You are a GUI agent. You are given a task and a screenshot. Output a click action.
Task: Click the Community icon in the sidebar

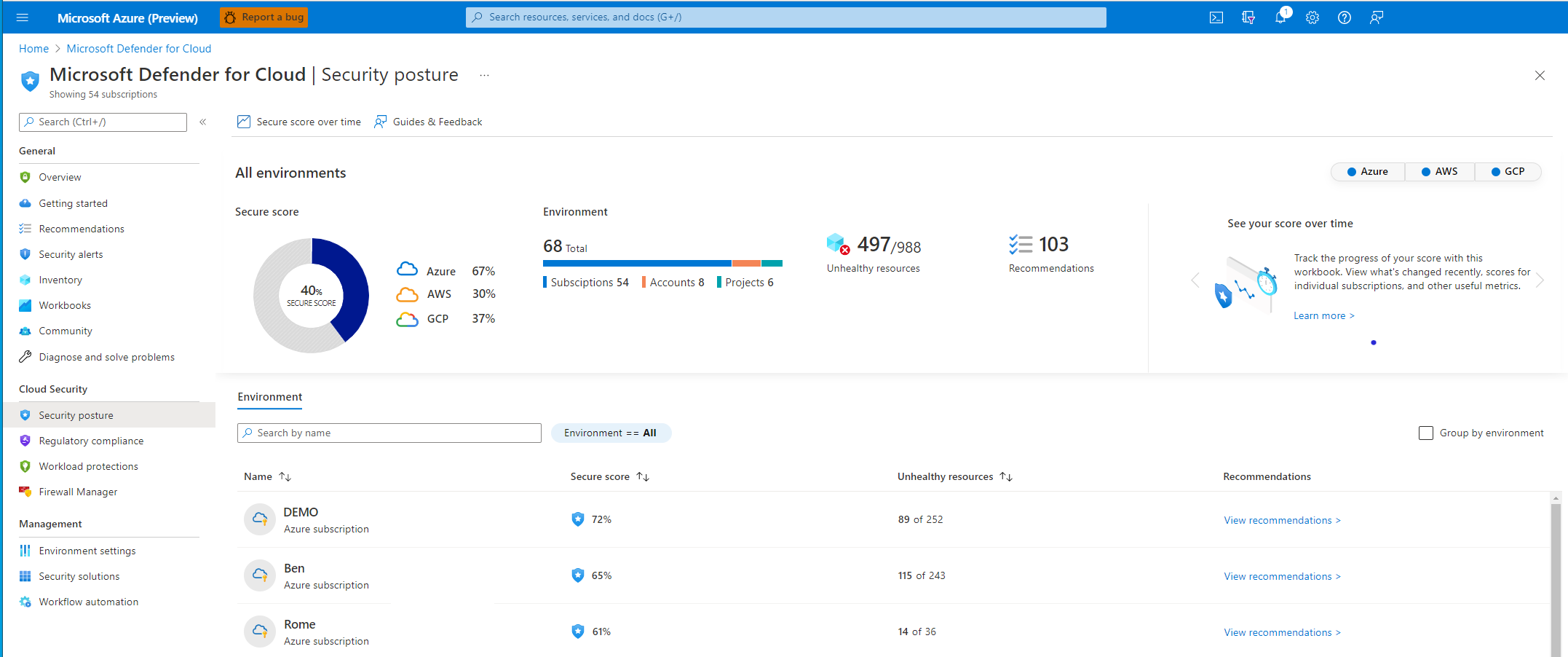click(25, 331)
